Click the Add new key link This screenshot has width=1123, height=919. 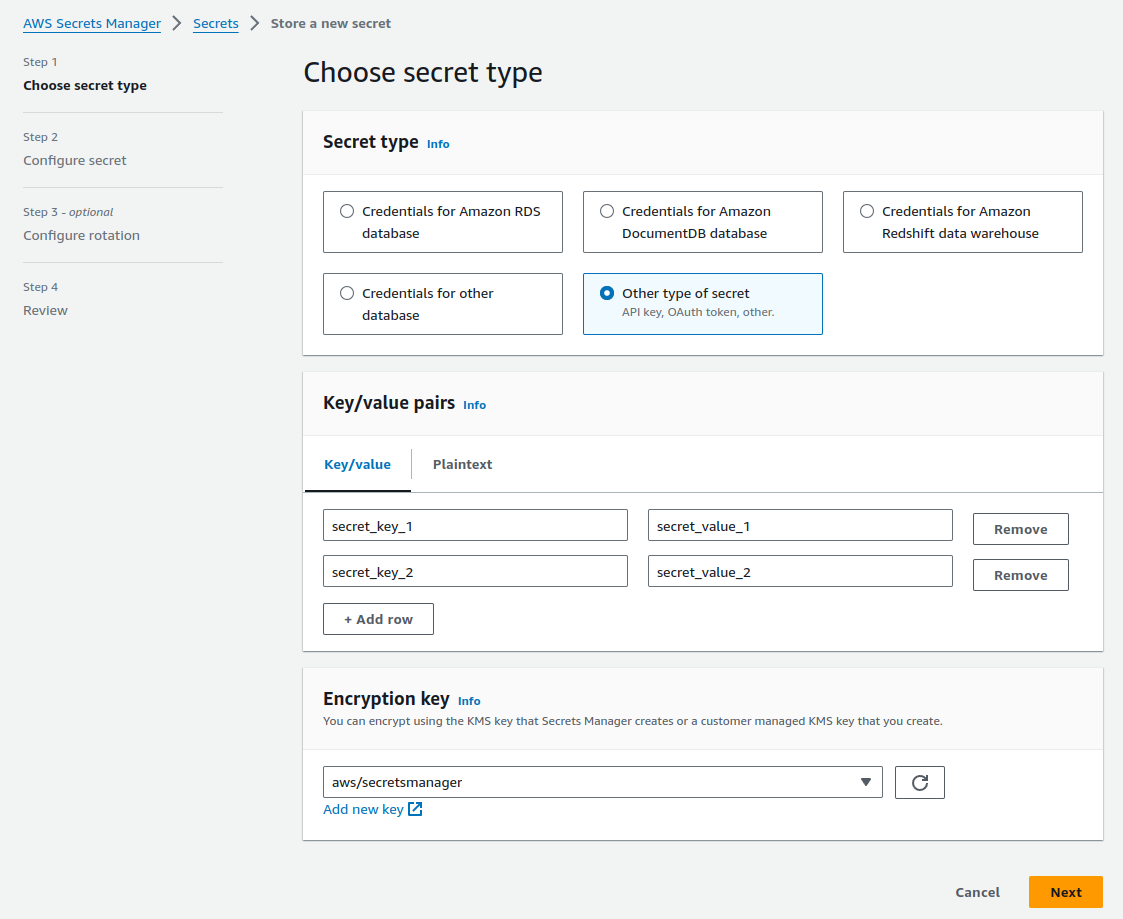point(363,809)
